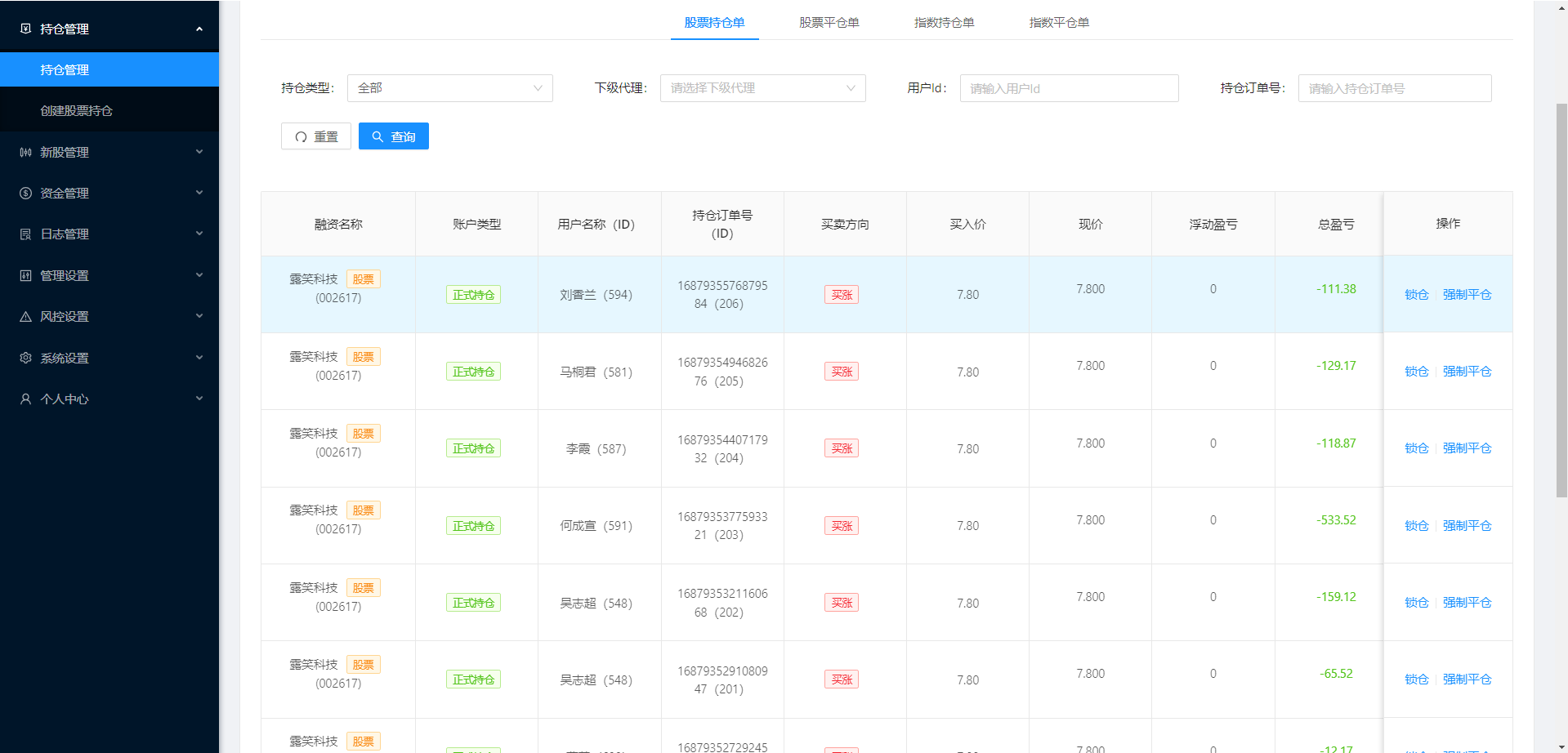This screenshot has height=753, width=1568.
Task: Expand the 资金管理 menu arrow
Action: (199, 193)
